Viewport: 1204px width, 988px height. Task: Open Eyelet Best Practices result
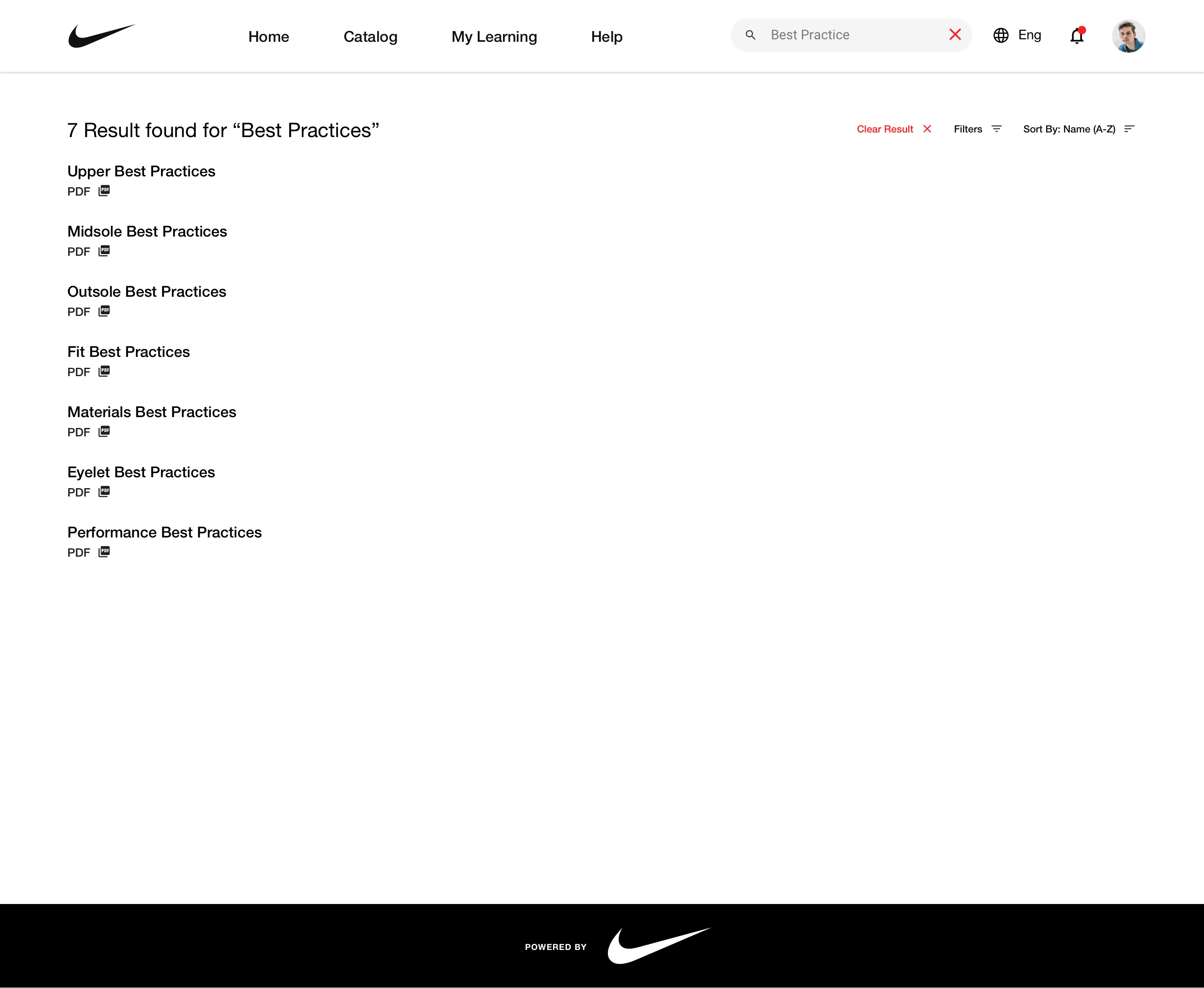pyautogui.click(x=141, y=472)
